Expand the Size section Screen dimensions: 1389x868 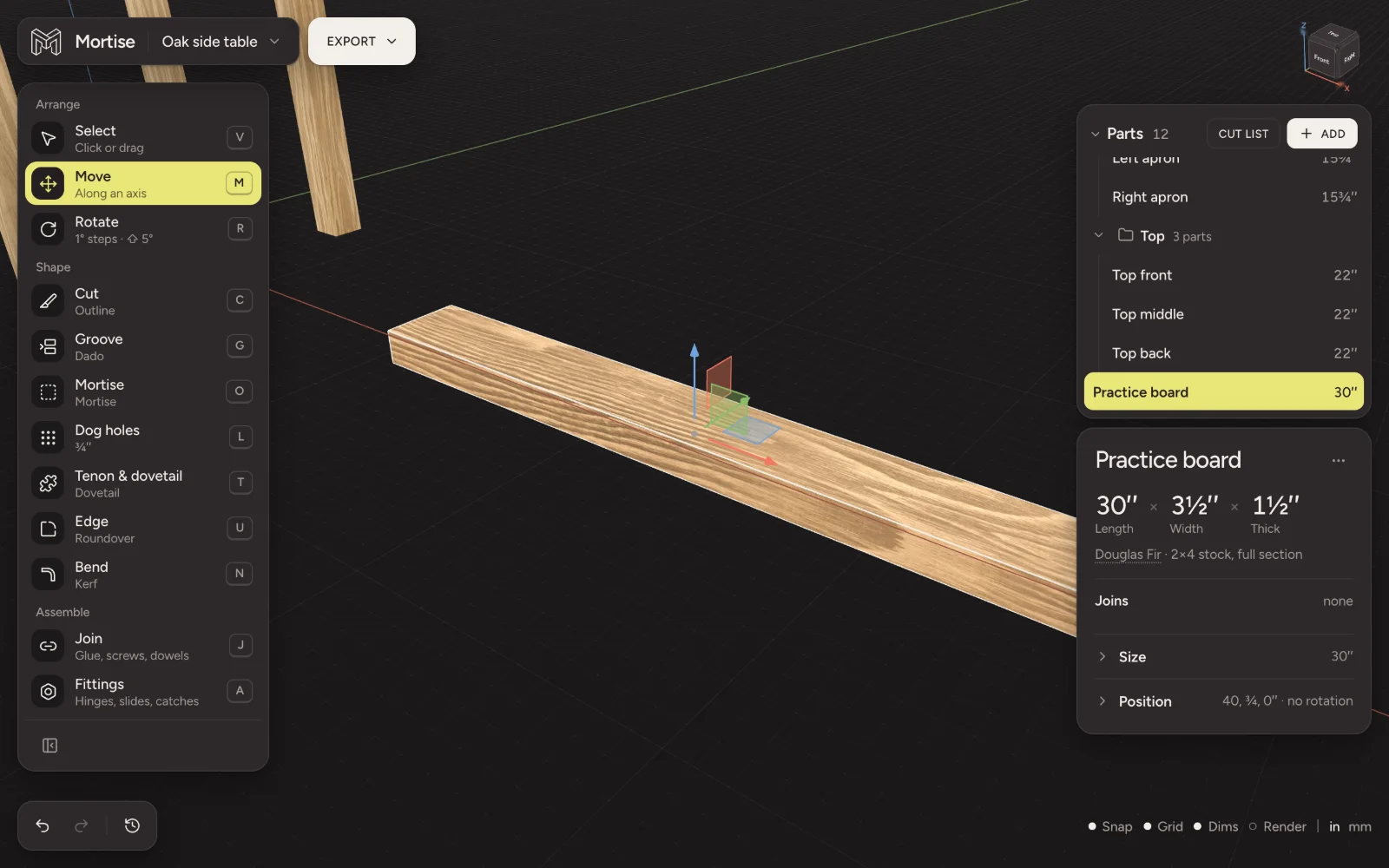pyautogui.click(x=1224, y=656)
